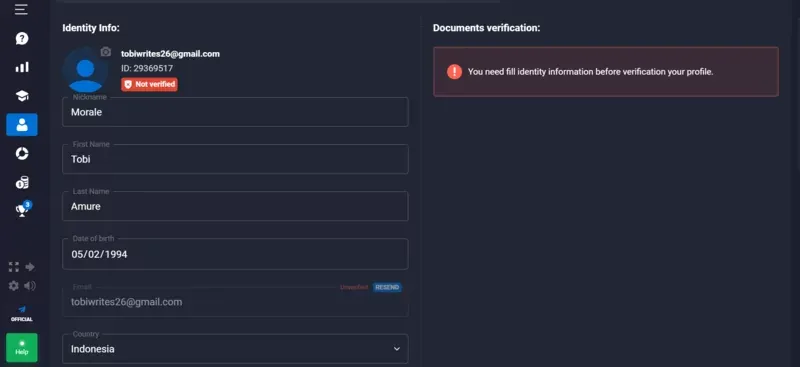Click the First Name field containing Tobi

pos(235,159)
